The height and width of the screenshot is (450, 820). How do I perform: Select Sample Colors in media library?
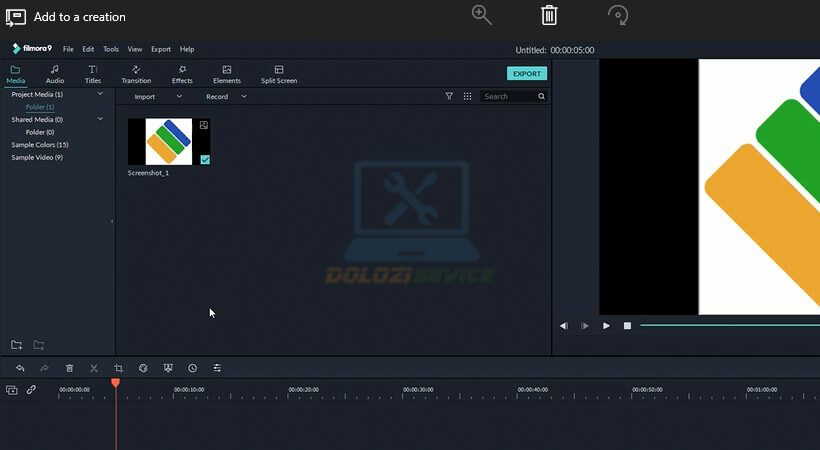[40, 145]
